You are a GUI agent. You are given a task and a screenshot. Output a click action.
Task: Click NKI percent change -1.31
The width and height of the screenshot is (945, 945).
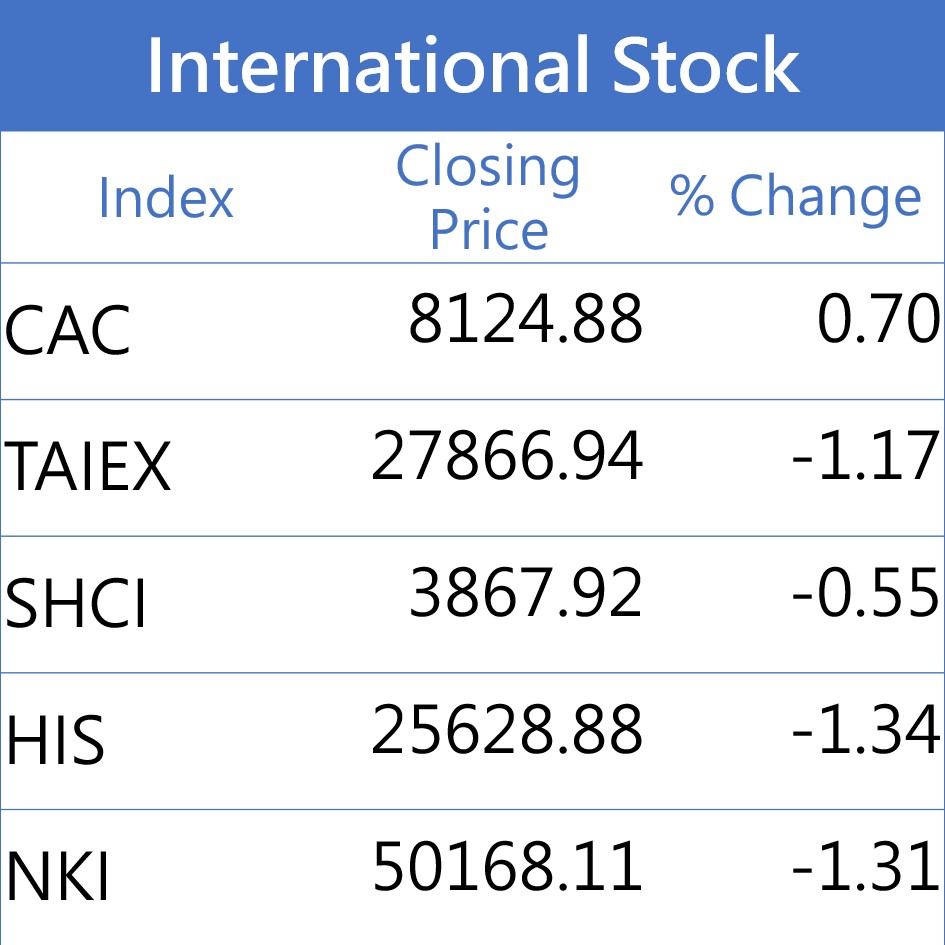(865, 868)
